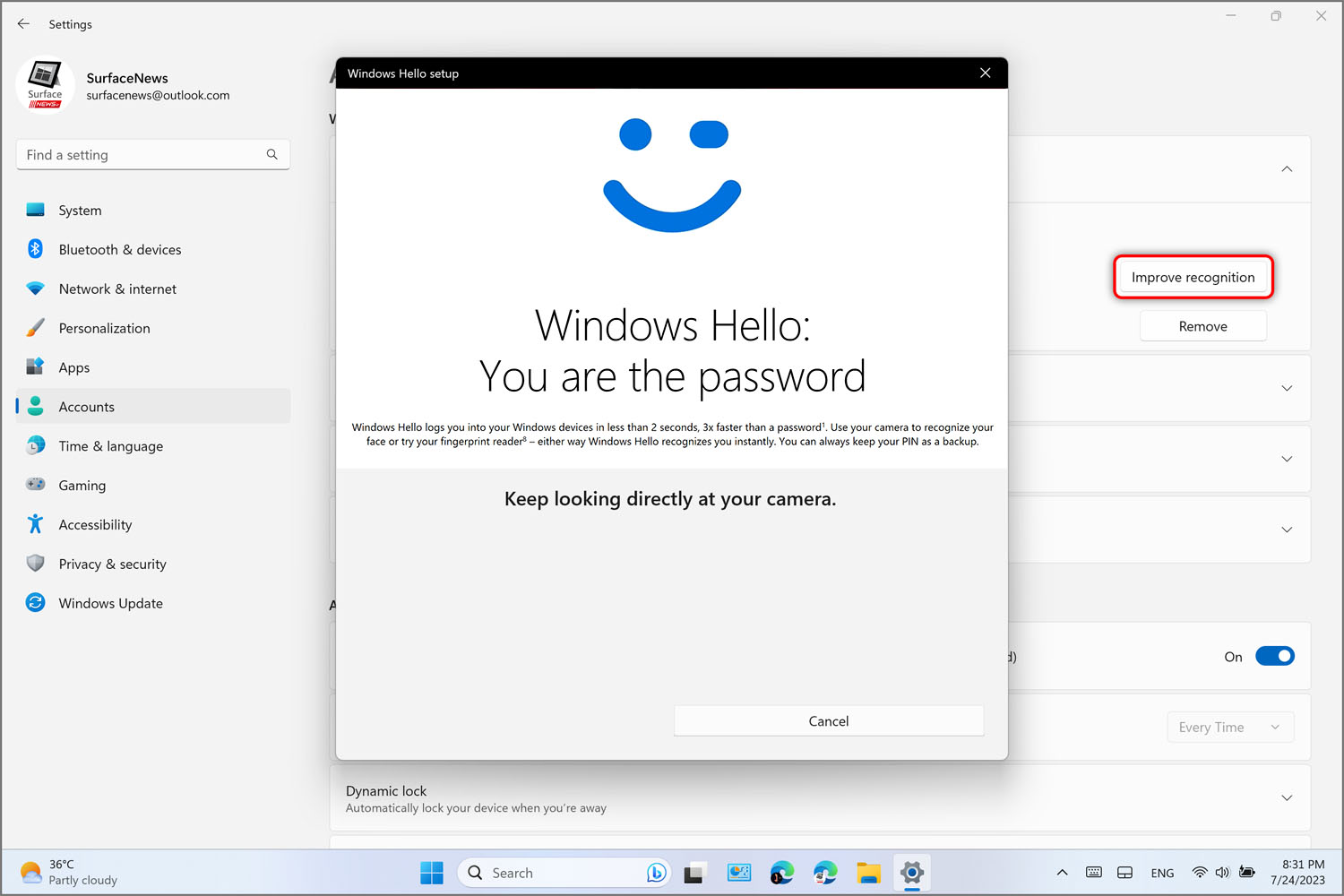Click the Privacy & security shield icon
This screenshot has width=1344, height=896.
click(35, 564)
